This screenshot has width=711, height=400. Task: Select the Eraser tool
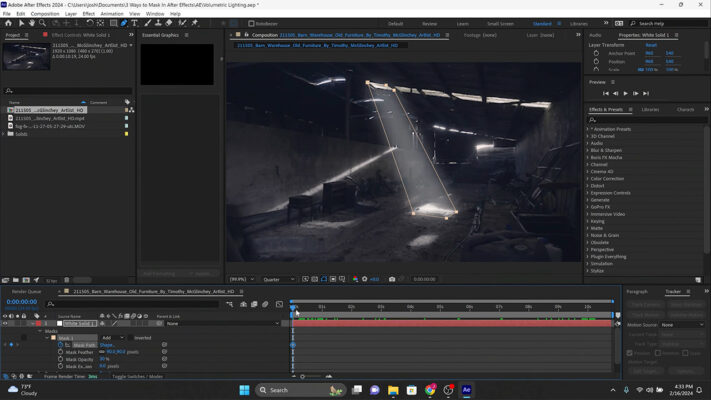[169, 23]
